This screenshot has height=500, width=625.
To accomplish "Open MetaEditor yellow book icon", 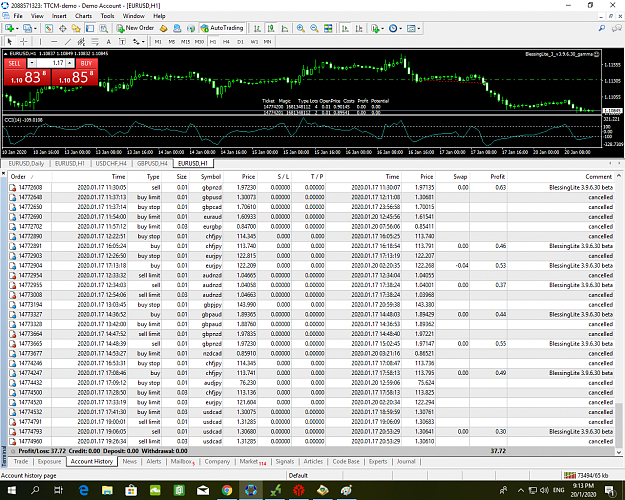I will click(163, 28).
